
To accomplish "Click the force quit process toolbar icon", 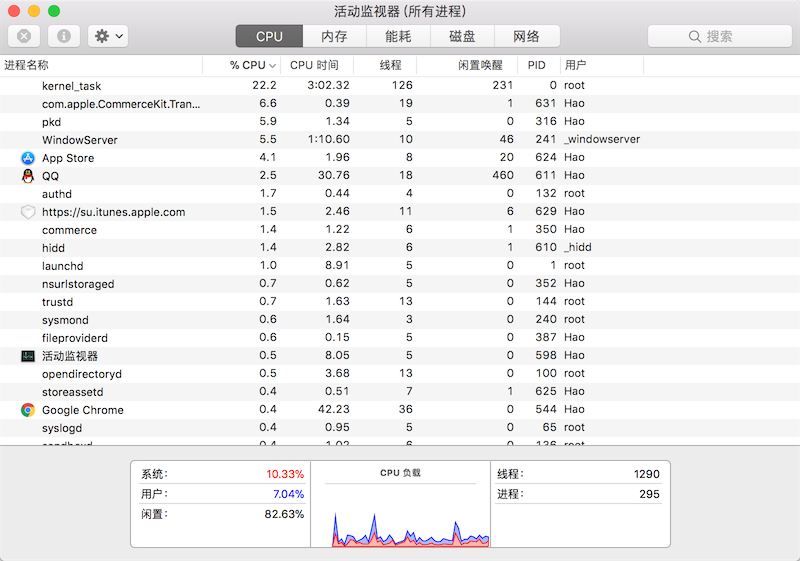I will [x=24, y=36].
